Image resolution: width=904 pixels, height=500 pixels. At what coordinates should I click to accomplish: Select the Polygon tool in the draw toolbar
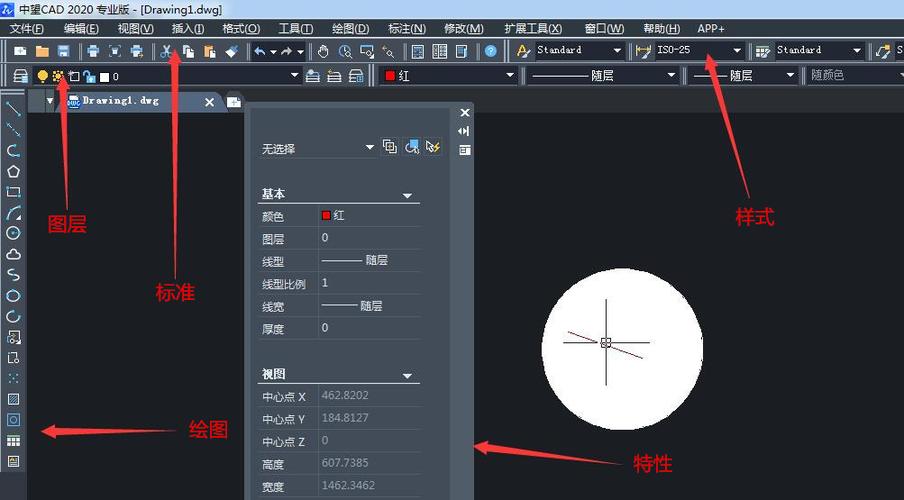coord(13,171)
